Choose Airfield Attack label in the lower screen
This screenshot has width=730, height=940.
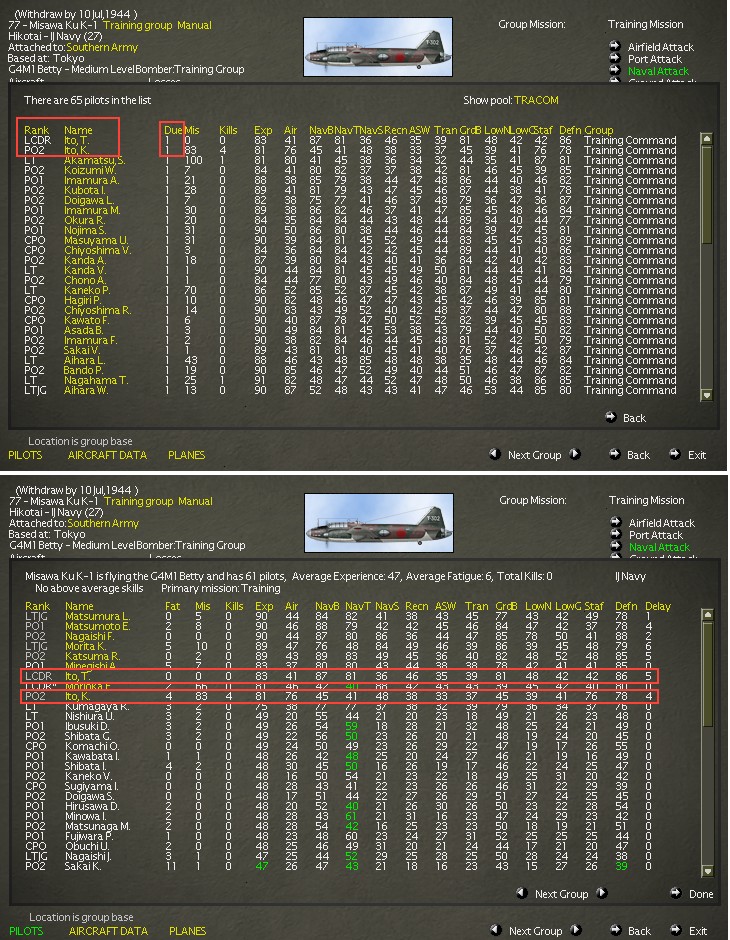click(x=662, y=523)
